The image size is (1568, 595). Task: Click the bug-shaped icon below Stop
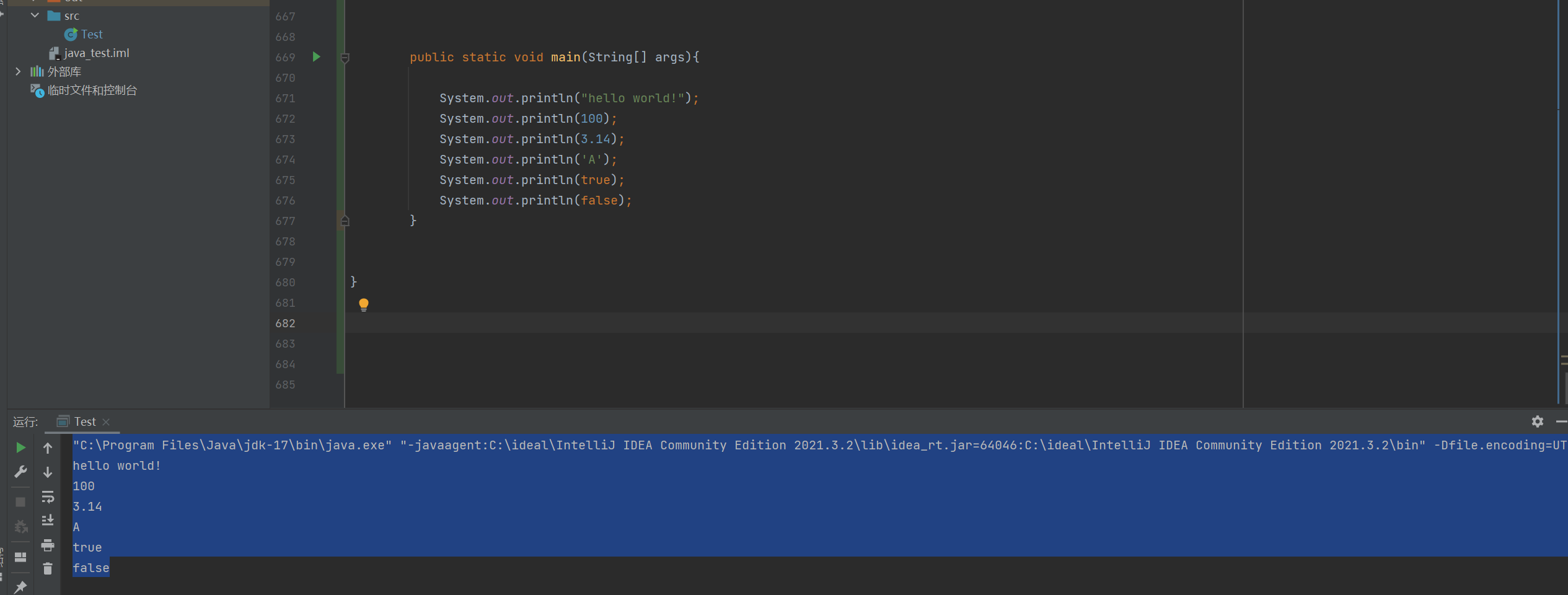(x=20, y=527)
